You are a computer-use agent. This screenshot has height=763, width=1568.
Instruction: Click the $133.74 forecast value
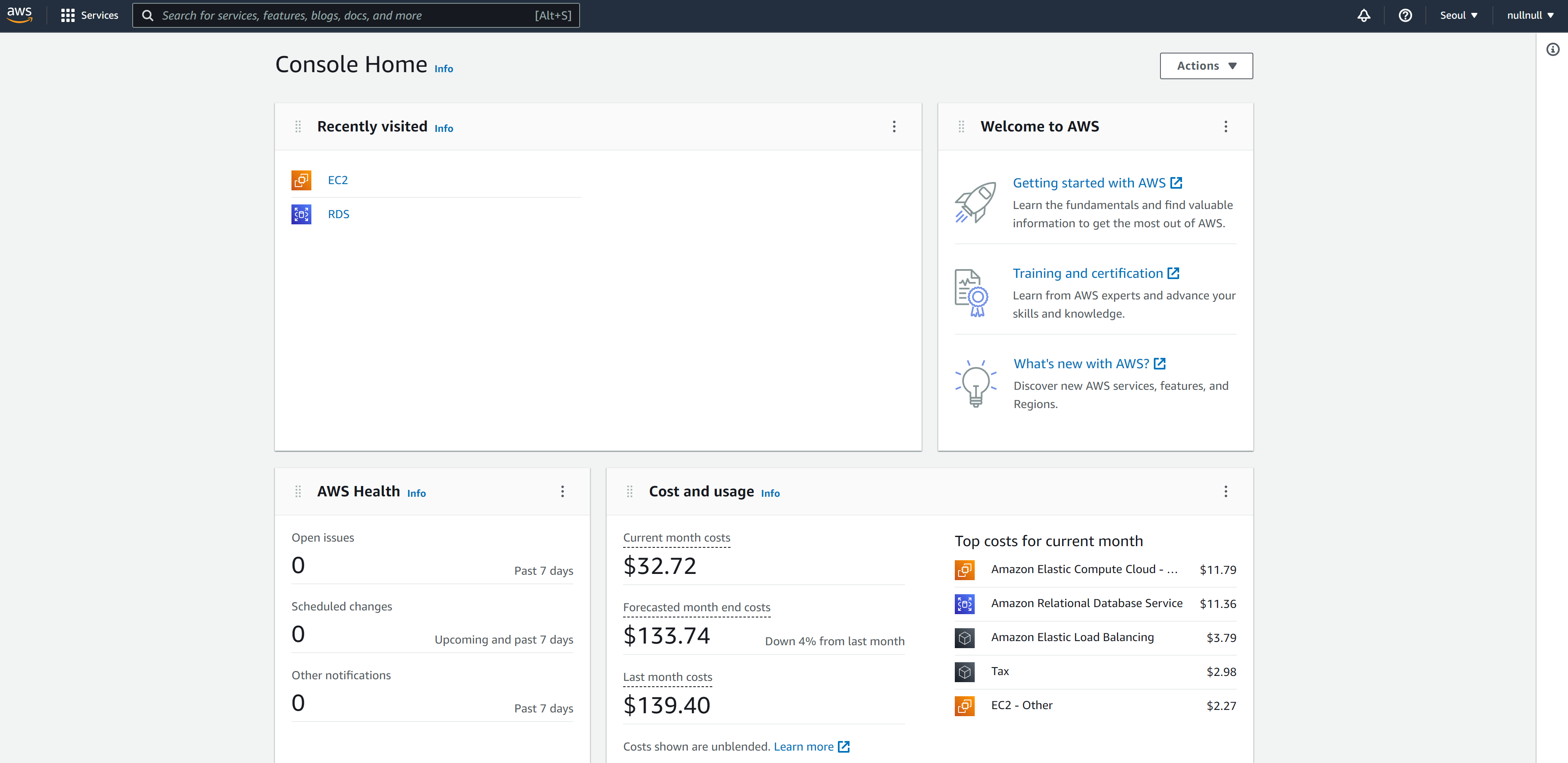(x=667, y=636)
